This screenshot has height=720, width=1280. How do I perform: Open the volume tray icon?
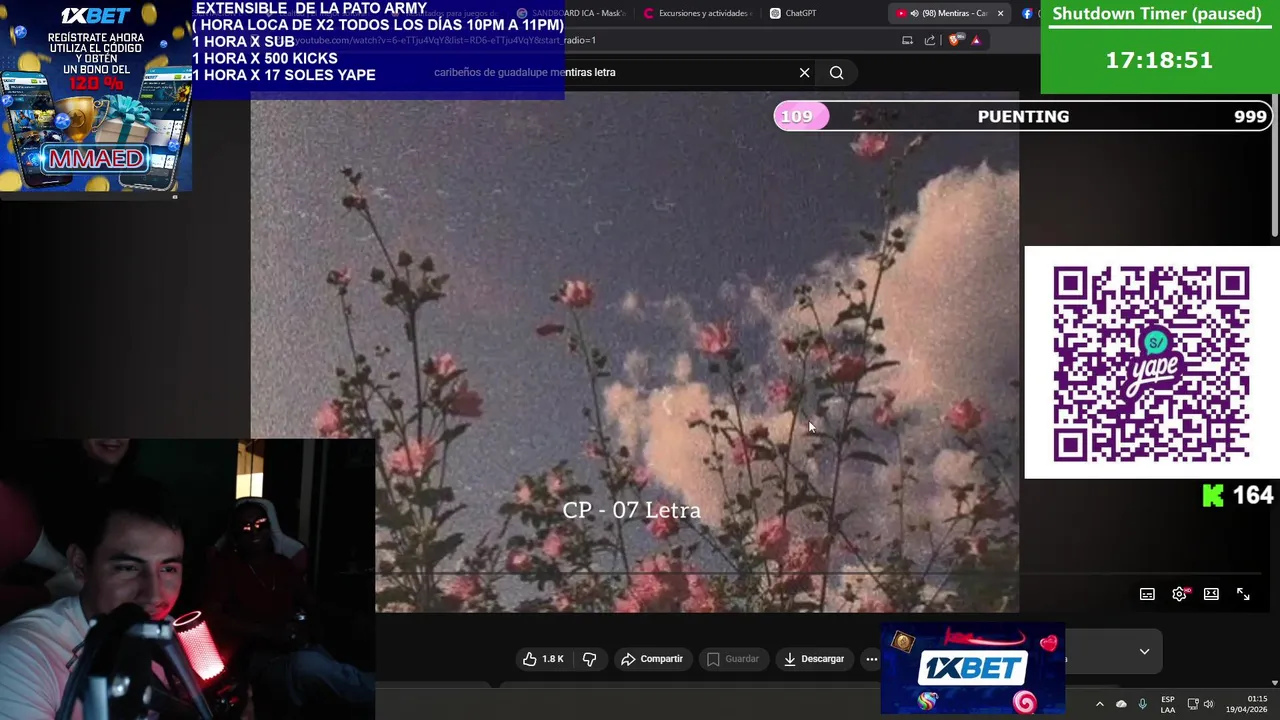[1208, 704]
